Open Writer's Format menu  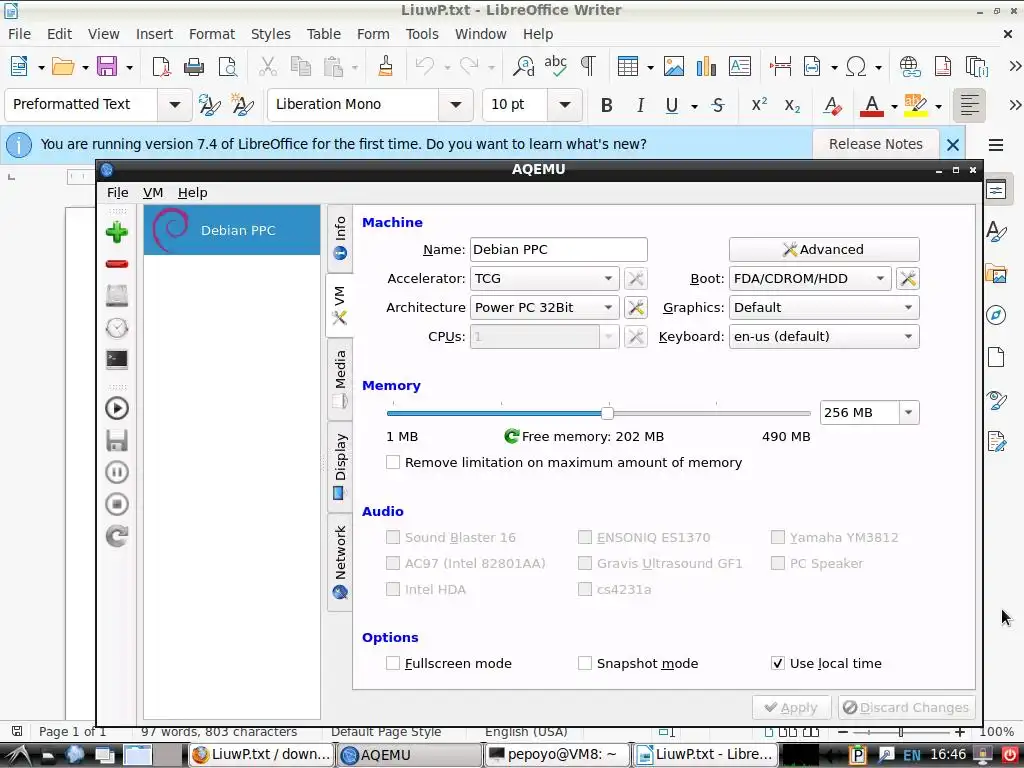pos(212,34)
